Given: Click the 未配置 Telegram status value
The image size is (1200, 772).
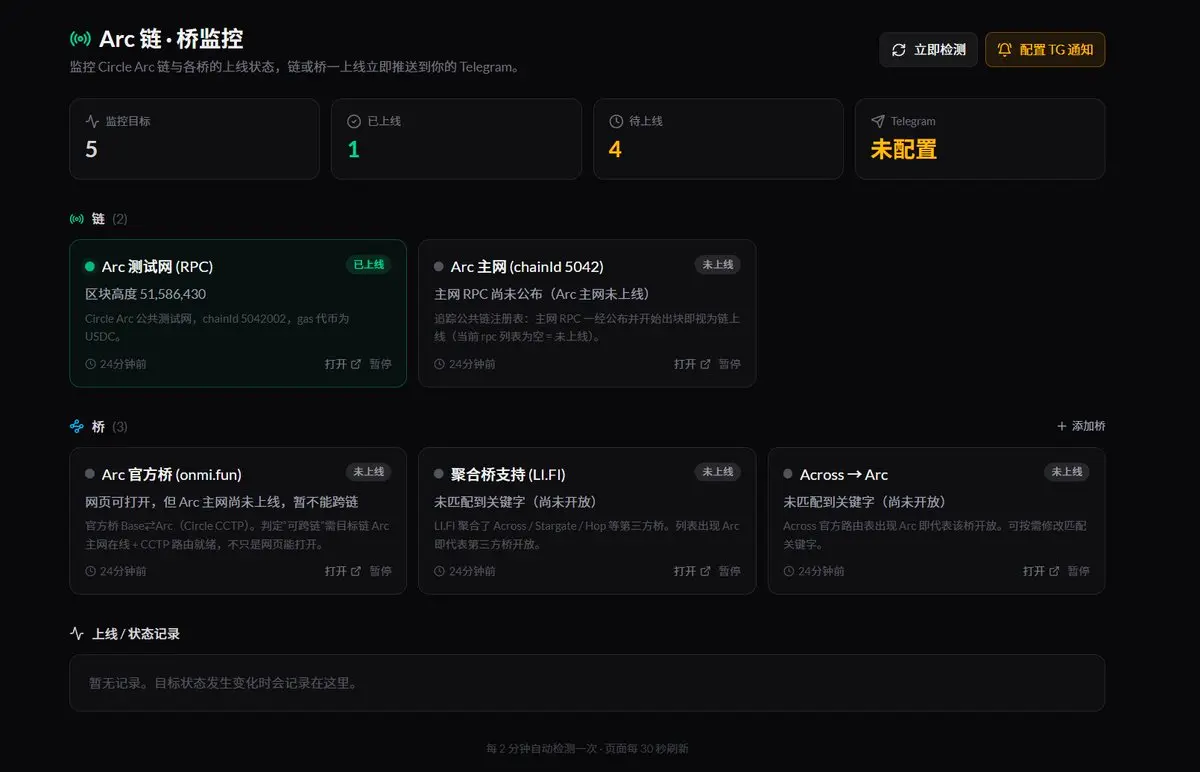Looking at the screenshot, I should tap(904, 149).
